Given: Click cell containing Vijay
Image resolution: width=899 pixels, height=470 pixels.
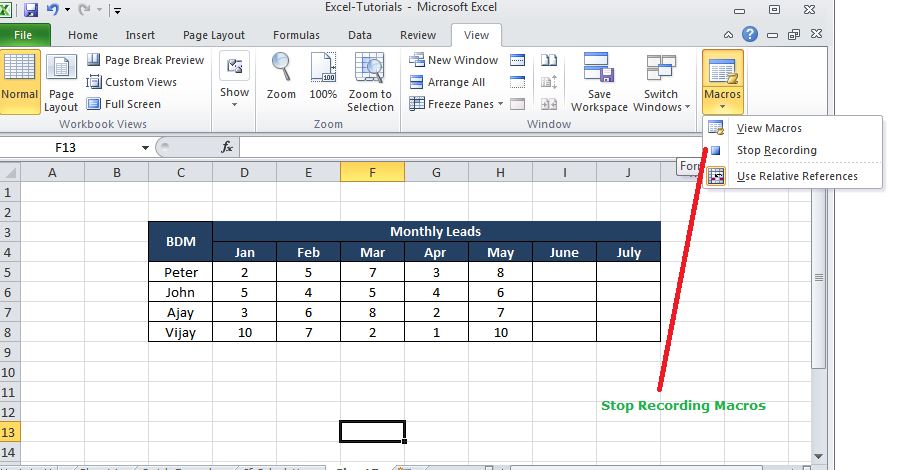Looking at the screenshot, I should pyautogui.click(x=181, y=332).
